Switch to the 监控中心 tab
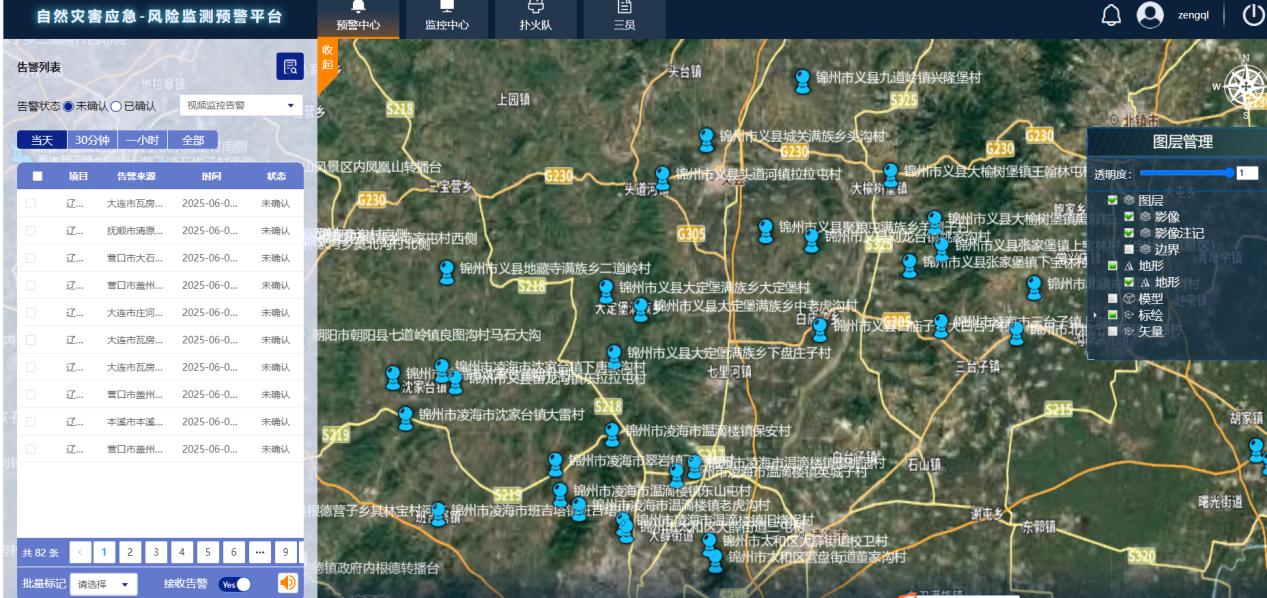 point(448,18)
